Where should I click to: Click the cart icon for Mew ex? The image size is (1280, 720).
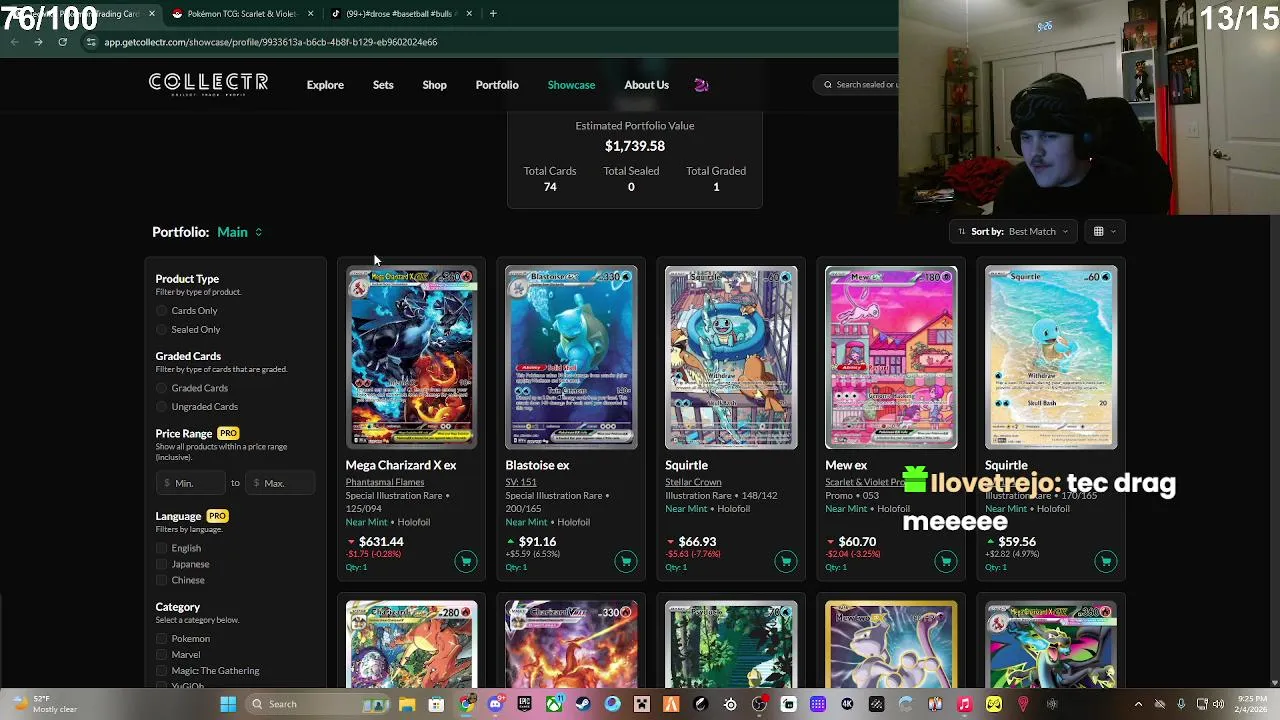click(x=945, y=561)
